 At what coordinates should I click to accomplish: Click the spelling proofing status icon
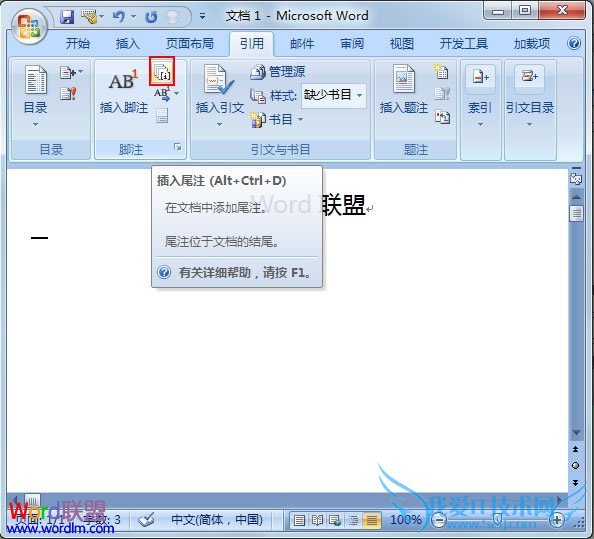[146, 519]
